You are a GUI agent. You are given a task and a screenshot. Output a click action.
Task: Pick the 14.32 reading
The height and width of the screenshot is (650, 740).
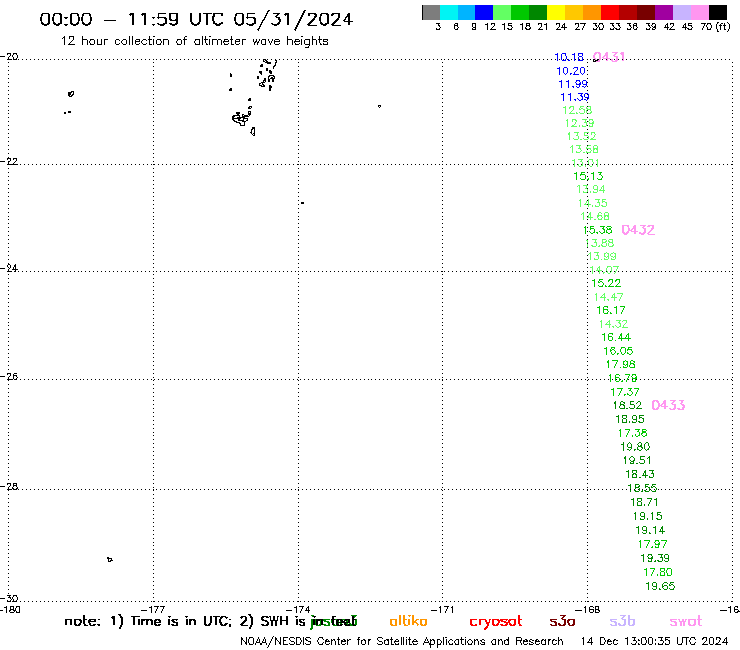tap(614, 324)
